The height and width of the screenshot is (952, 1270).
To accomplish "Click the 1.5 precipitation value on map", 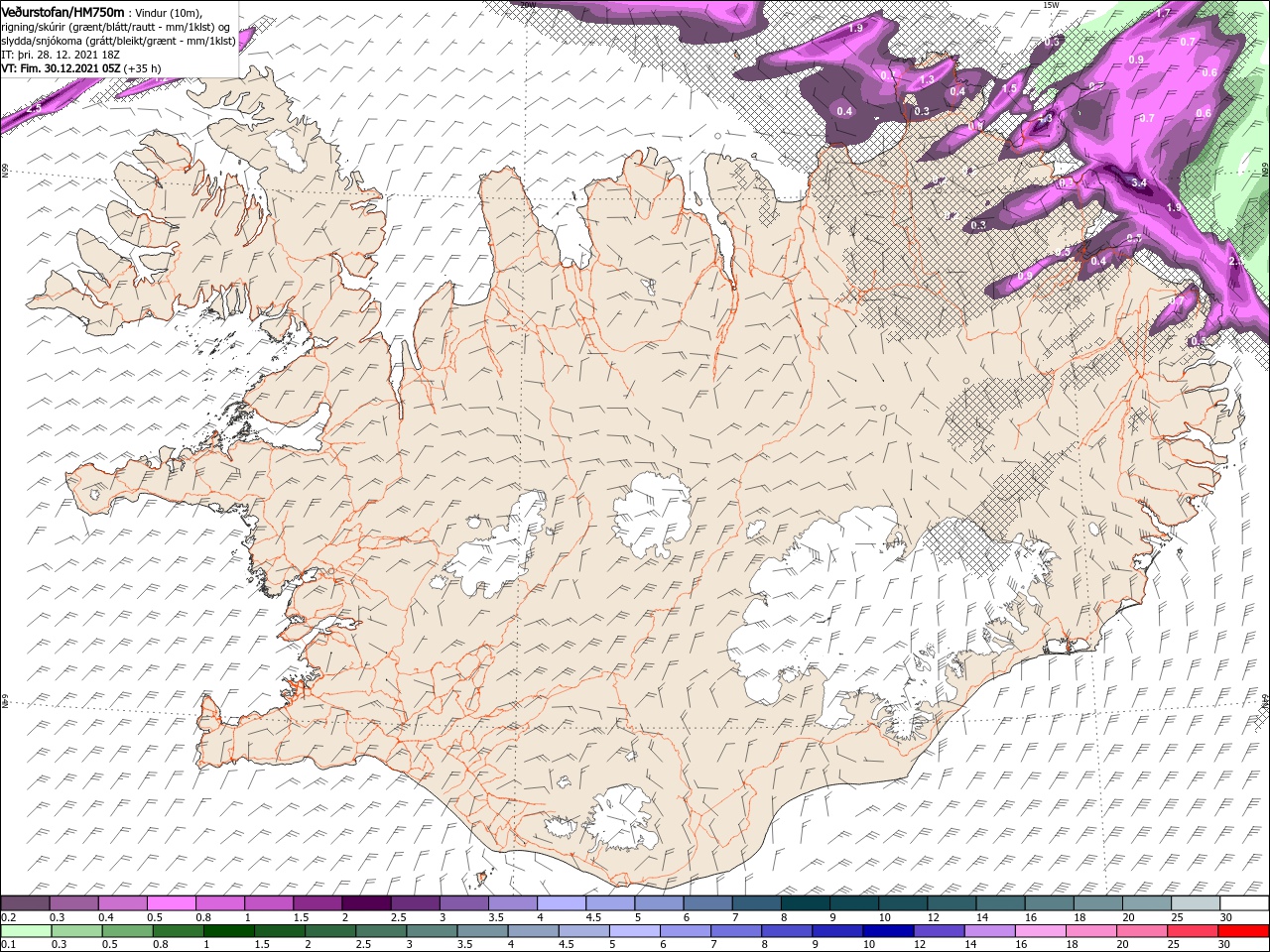I will [1009, 88].
